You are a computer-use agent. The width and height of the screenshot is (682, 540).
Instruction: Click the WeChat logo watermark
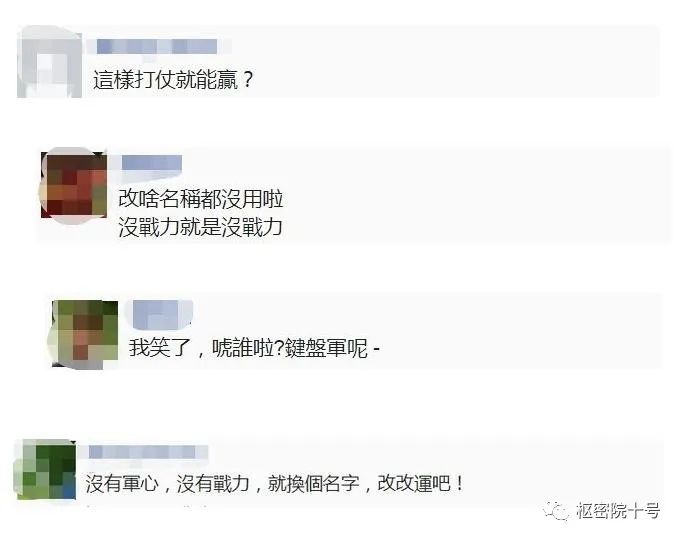(x=555, y=510)
